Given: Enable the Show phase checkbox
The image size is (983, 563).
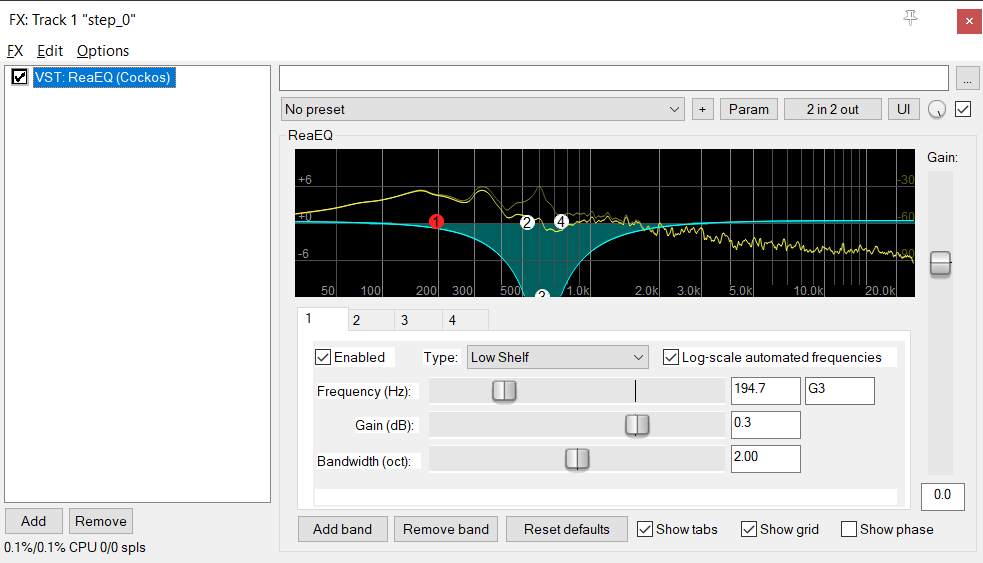Looking at the screenshot, I should 849,529.
